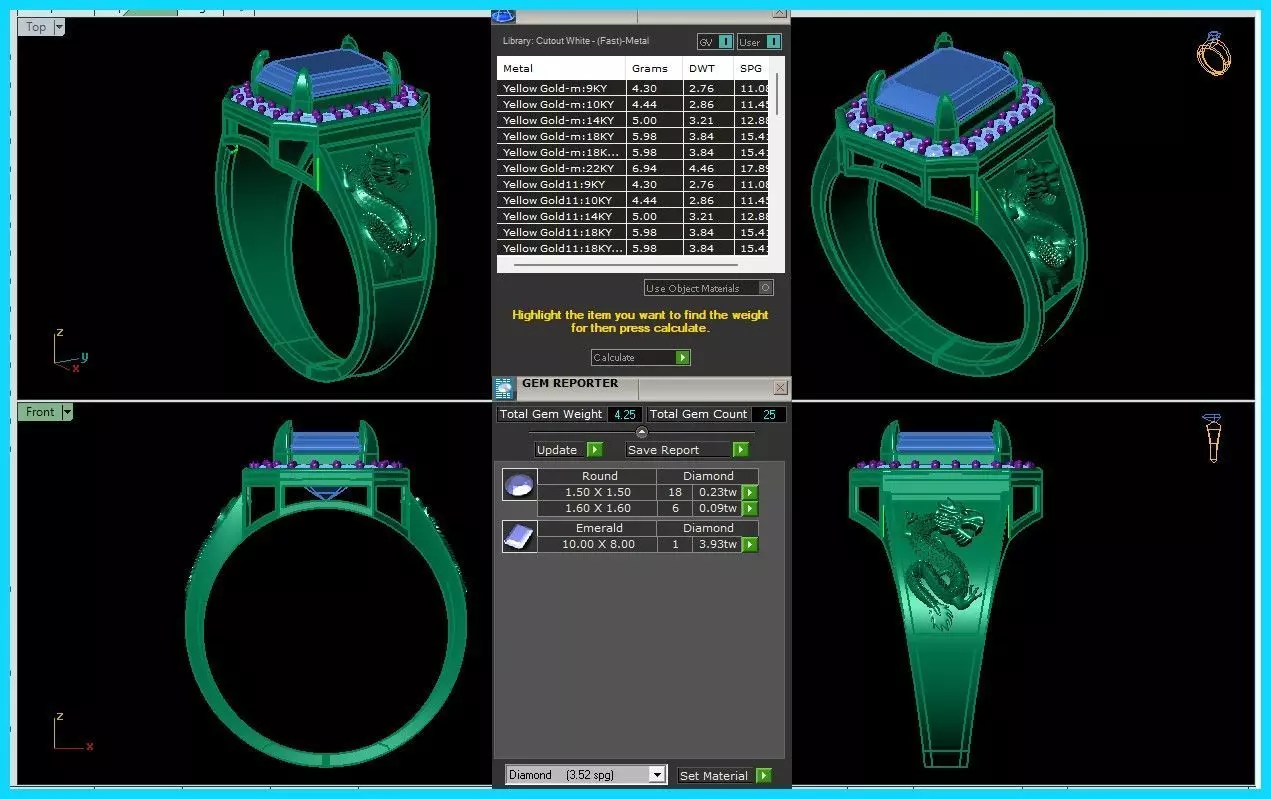Close the Gem Reporter panel
1271x799 pixels.
click(781, 388)
